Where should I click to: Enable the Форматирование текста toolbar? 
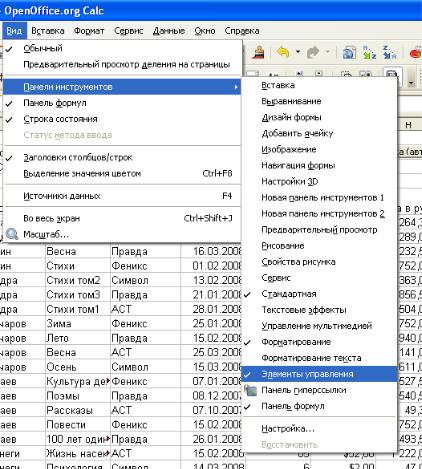pyautogui.click(x=319, y=358)
